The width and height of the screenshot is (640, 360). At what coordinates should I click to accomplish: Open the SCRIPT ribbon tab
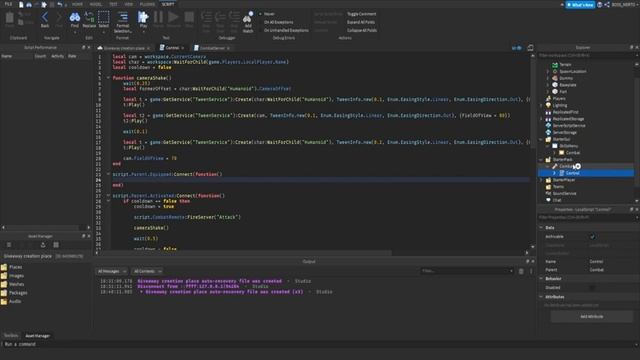168,4
